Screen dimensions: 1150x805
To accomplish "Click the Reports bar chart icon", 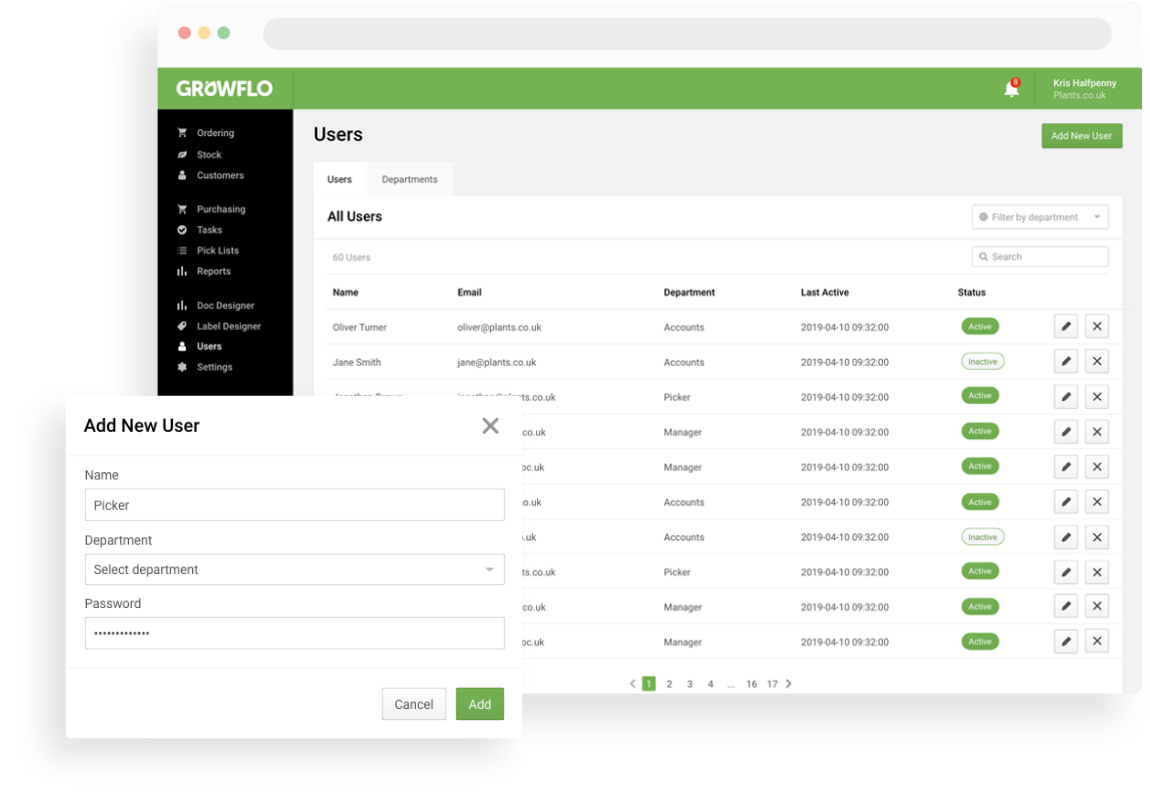I will (182, 271).
